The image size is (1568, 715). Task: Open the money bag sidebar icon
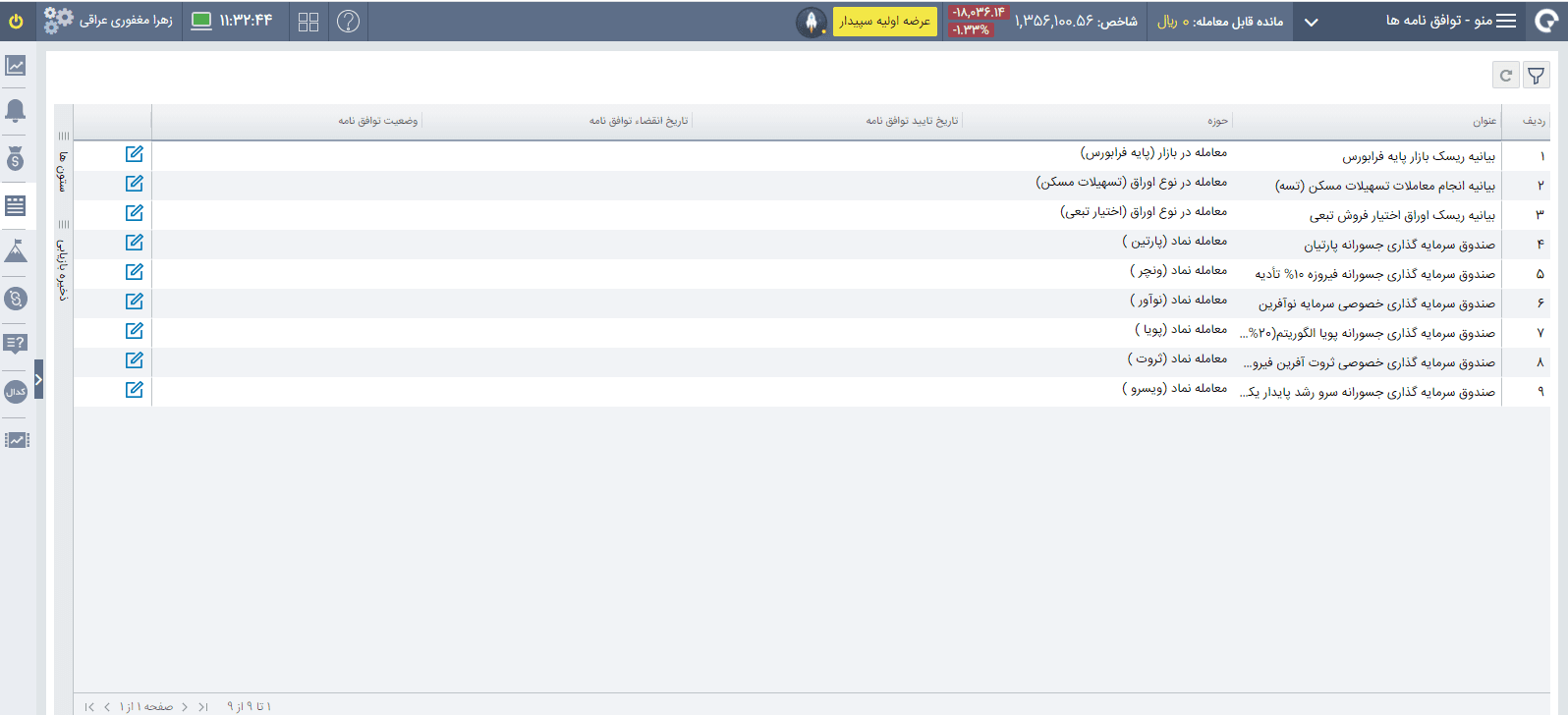coord(16,158)
